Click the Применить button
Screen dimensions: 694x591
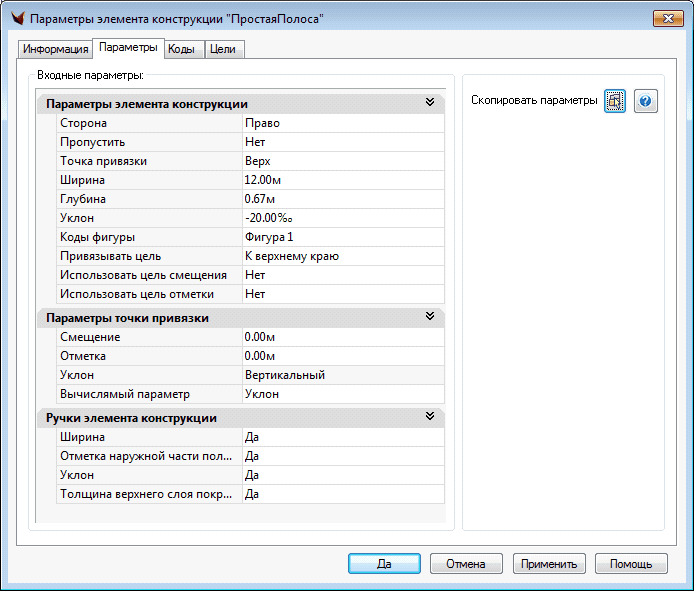[548, 564]
